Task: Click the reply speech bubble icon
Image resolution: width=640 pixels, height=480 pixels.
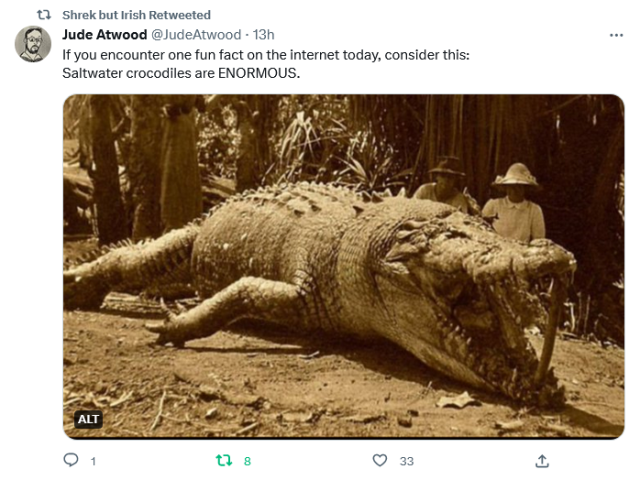Action: pyautogui.click(x=71, y=460)
